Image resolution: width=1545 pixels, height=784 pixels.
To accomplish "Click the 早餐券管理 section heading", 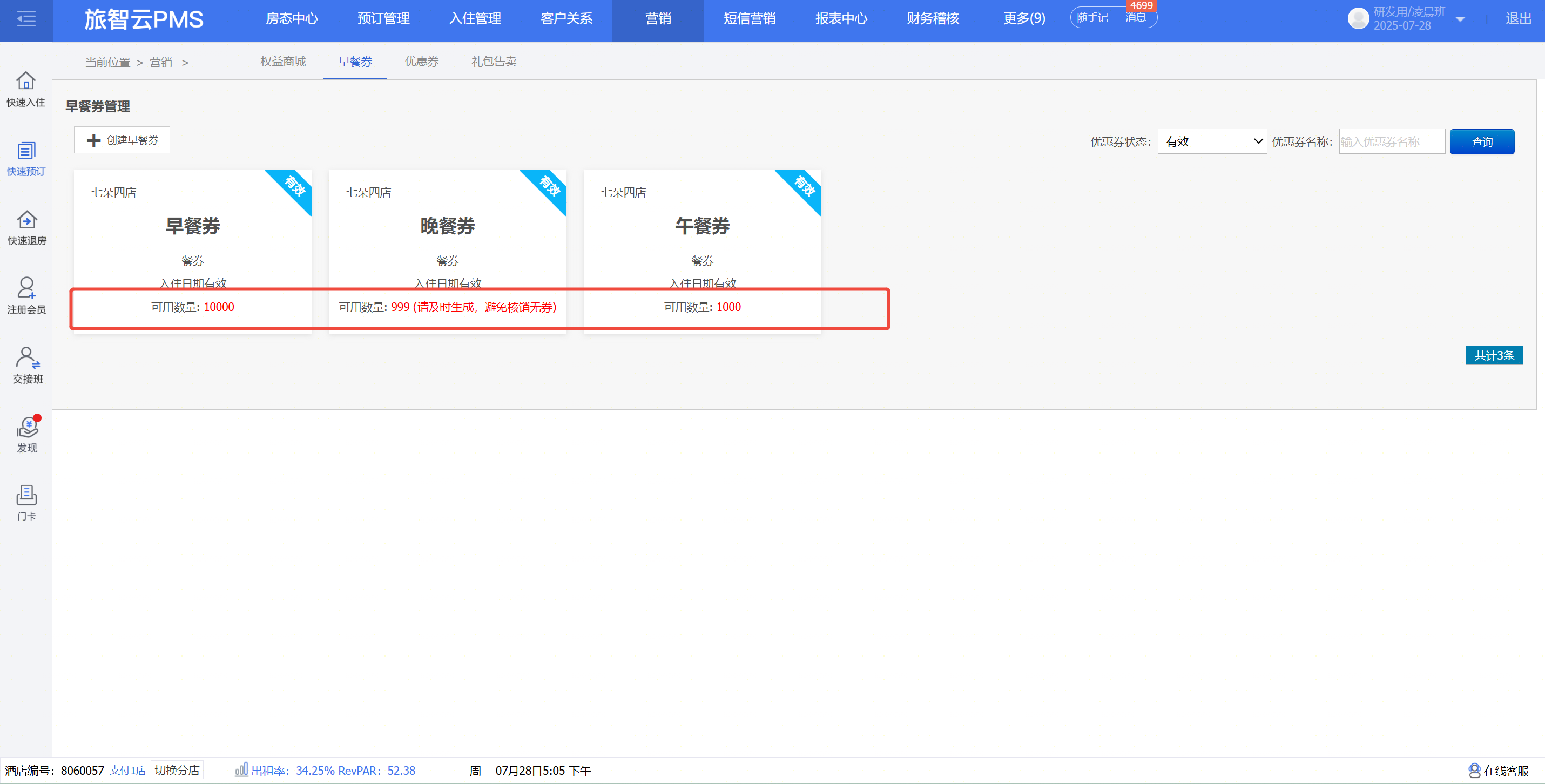I will 98,106.
